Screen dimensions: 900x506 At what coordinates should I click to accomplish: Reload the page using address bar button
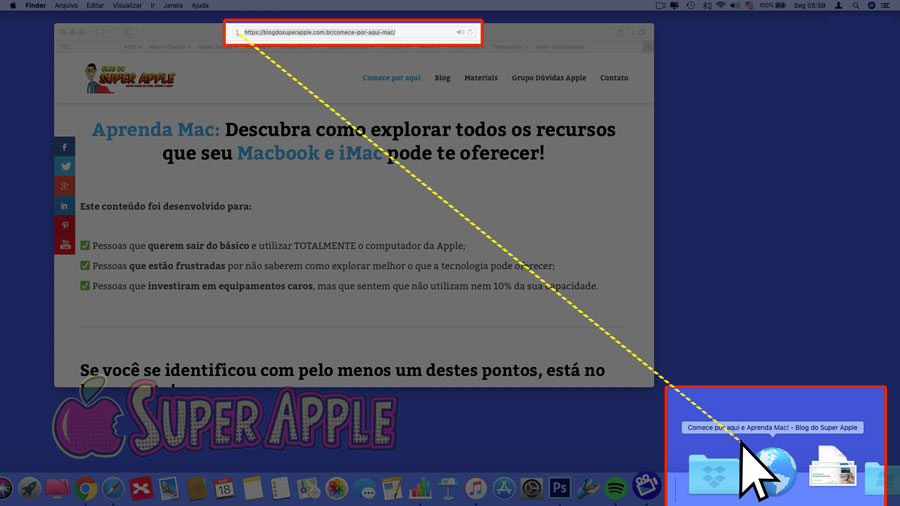click(470, 32)
